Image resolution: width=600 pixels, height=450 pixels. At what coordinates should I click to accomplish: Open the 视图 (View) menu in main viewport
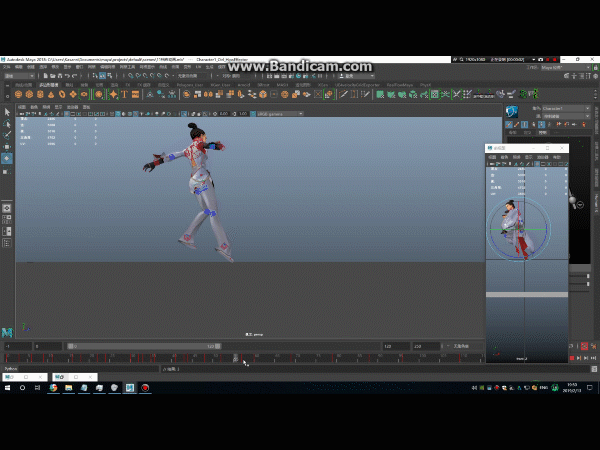click(x=22, y=107)
